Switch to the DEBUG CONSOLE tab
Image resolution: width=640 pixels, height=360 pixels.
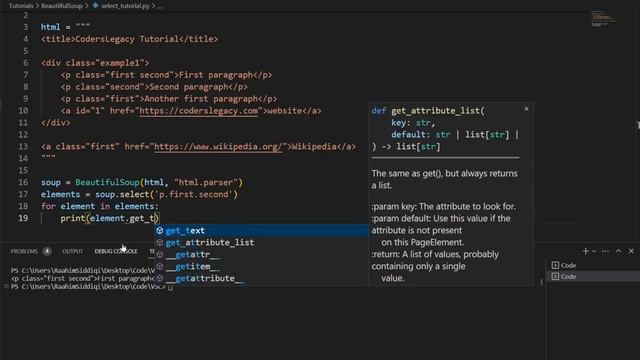pos(116,251)
